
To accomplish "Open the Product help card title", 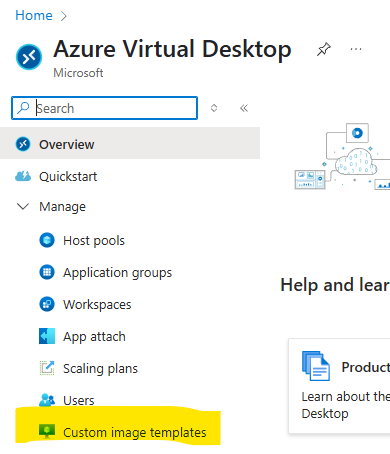I will tap(366, 367).
